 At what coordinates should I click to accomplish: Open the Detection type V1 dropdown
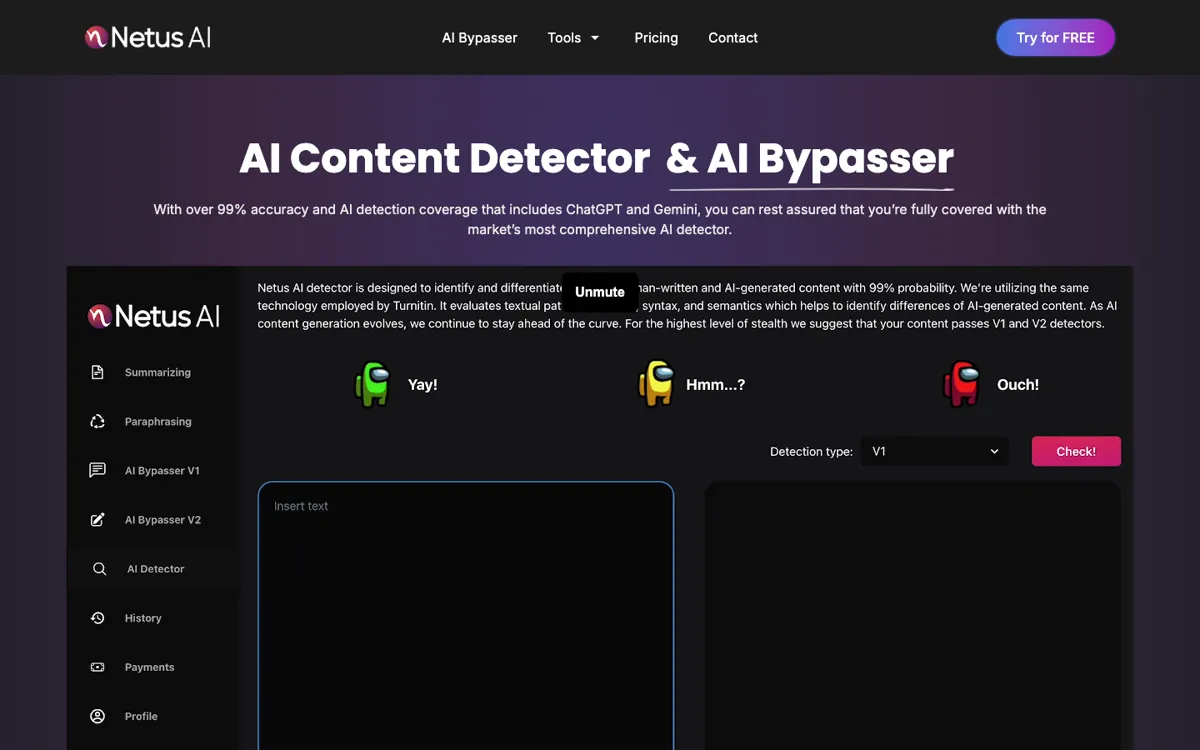tap(936, 452)
